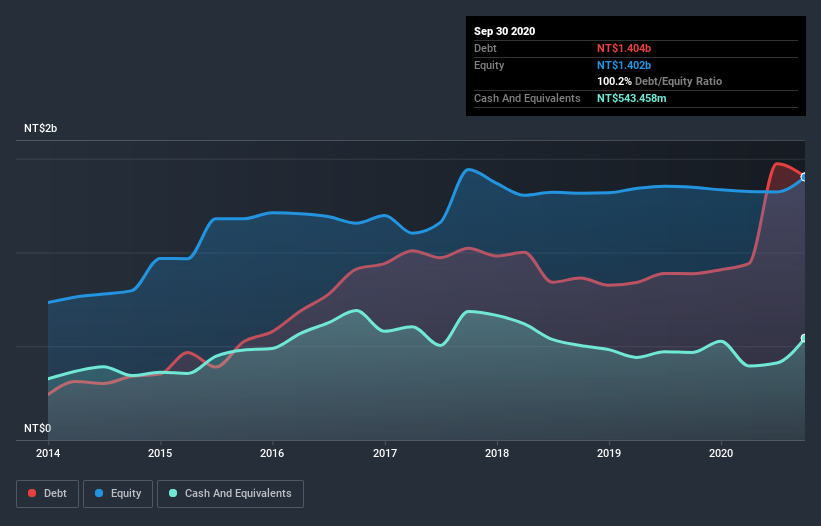Toggle the Equity series legend button
This screenshot has height=526, width=821.
118,494
